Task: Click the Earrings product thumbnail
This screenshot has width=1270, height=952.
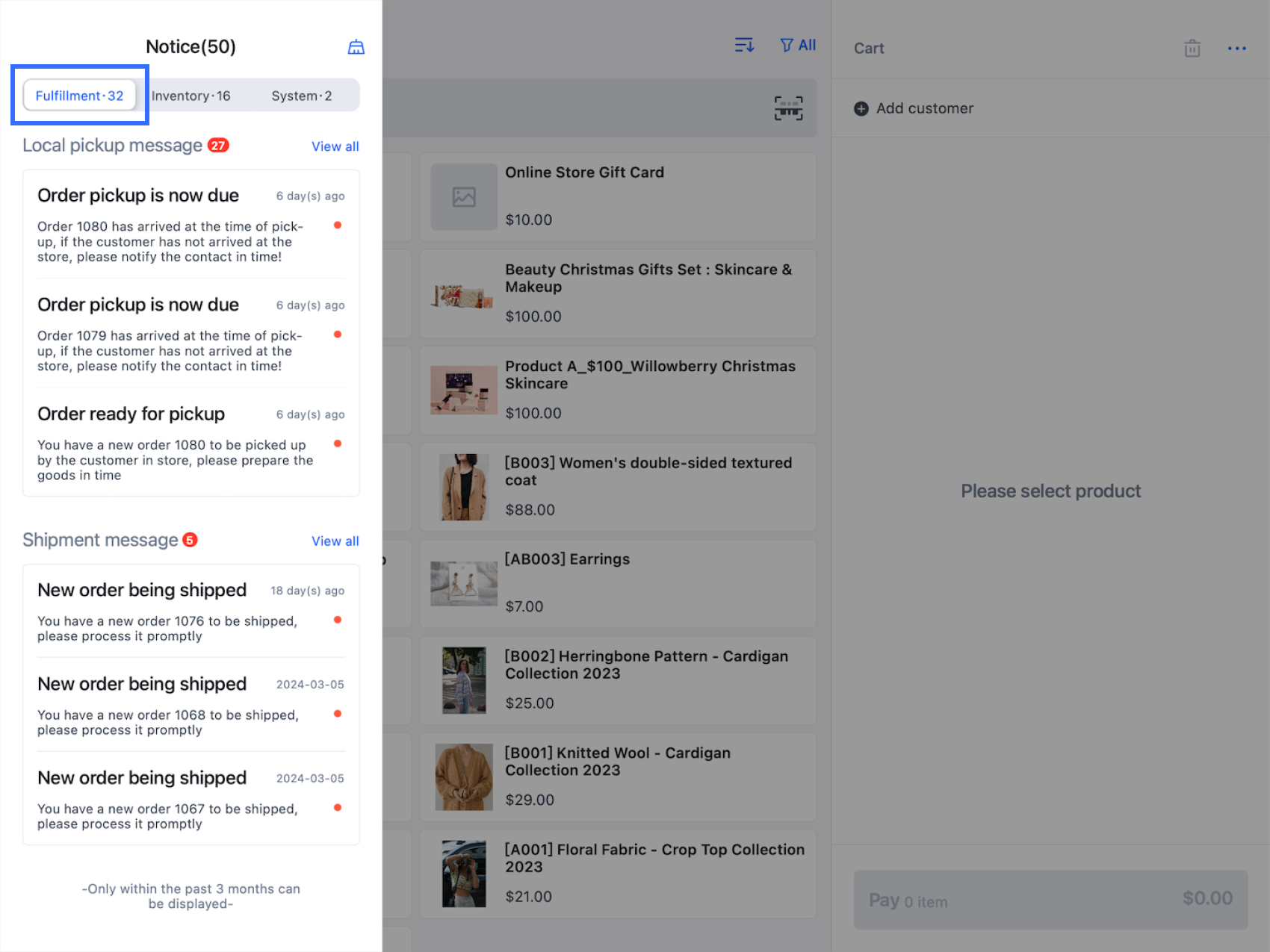Action: (x=464, y=583)
